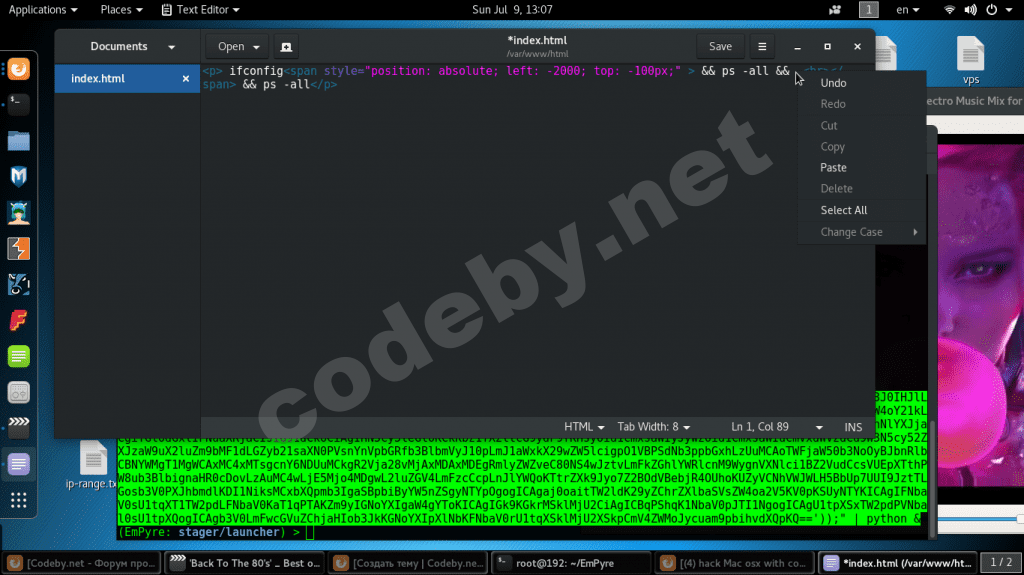1024x575 pixels.
Task: Launch the Burp Suite lightning dock icon
Action: pos(18,248)
